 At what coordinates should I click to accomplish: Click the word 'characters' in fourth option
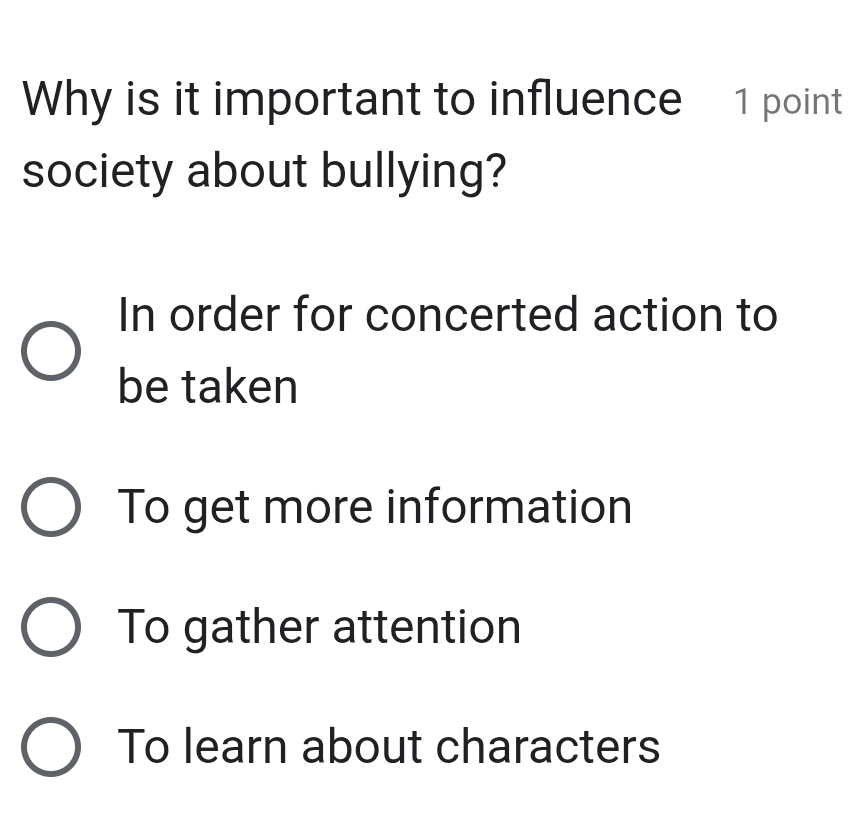[548, 747]
